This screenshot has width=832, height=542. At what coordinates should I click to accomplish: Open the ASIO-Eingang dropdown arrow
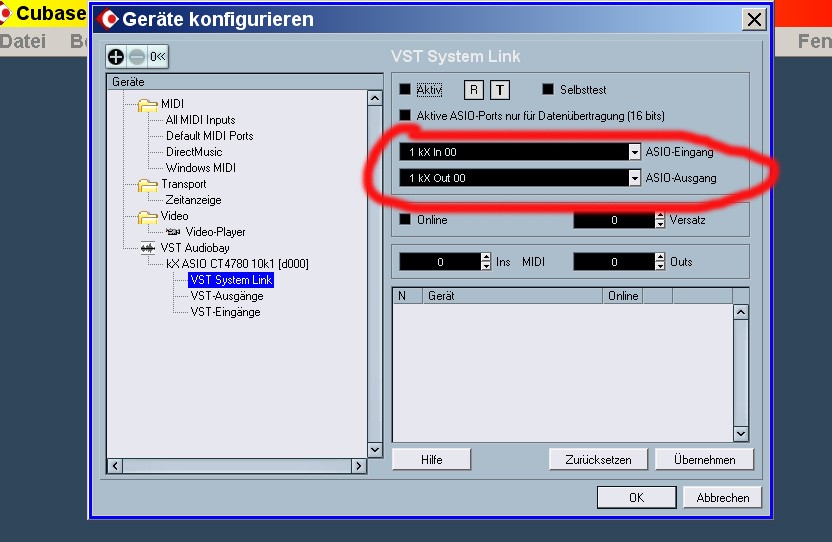pos(634,152)
